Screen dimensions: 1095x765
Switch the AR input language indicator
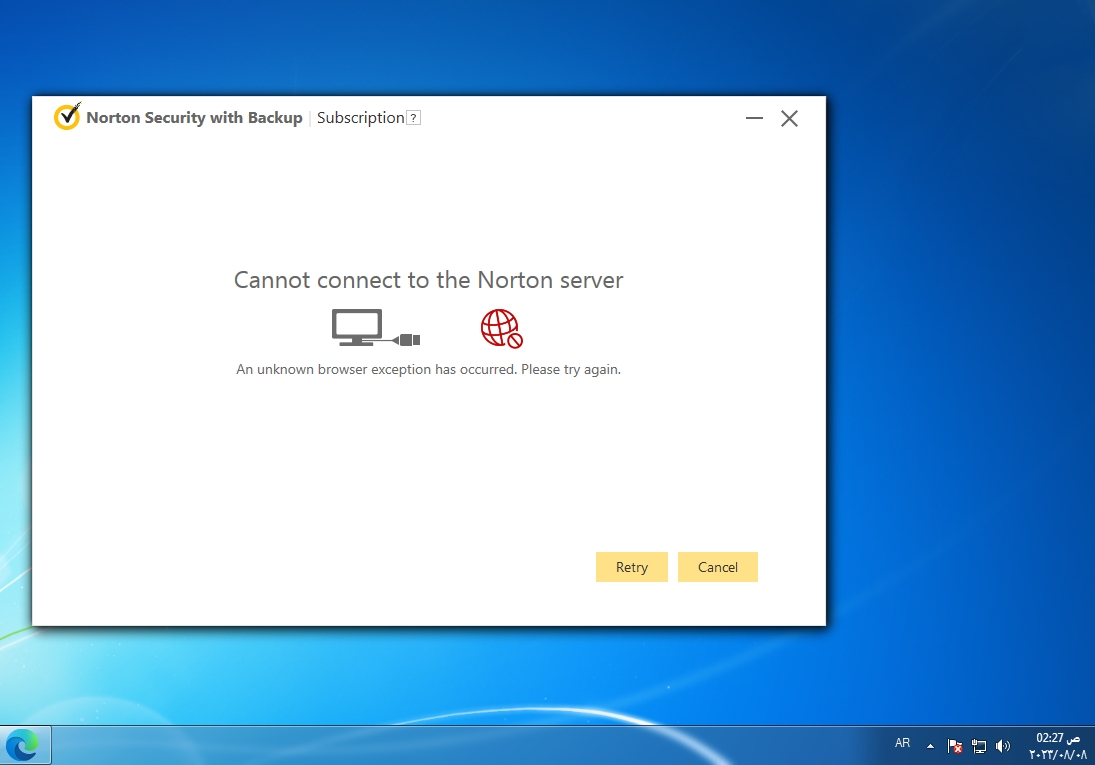[x=902, y=743]
